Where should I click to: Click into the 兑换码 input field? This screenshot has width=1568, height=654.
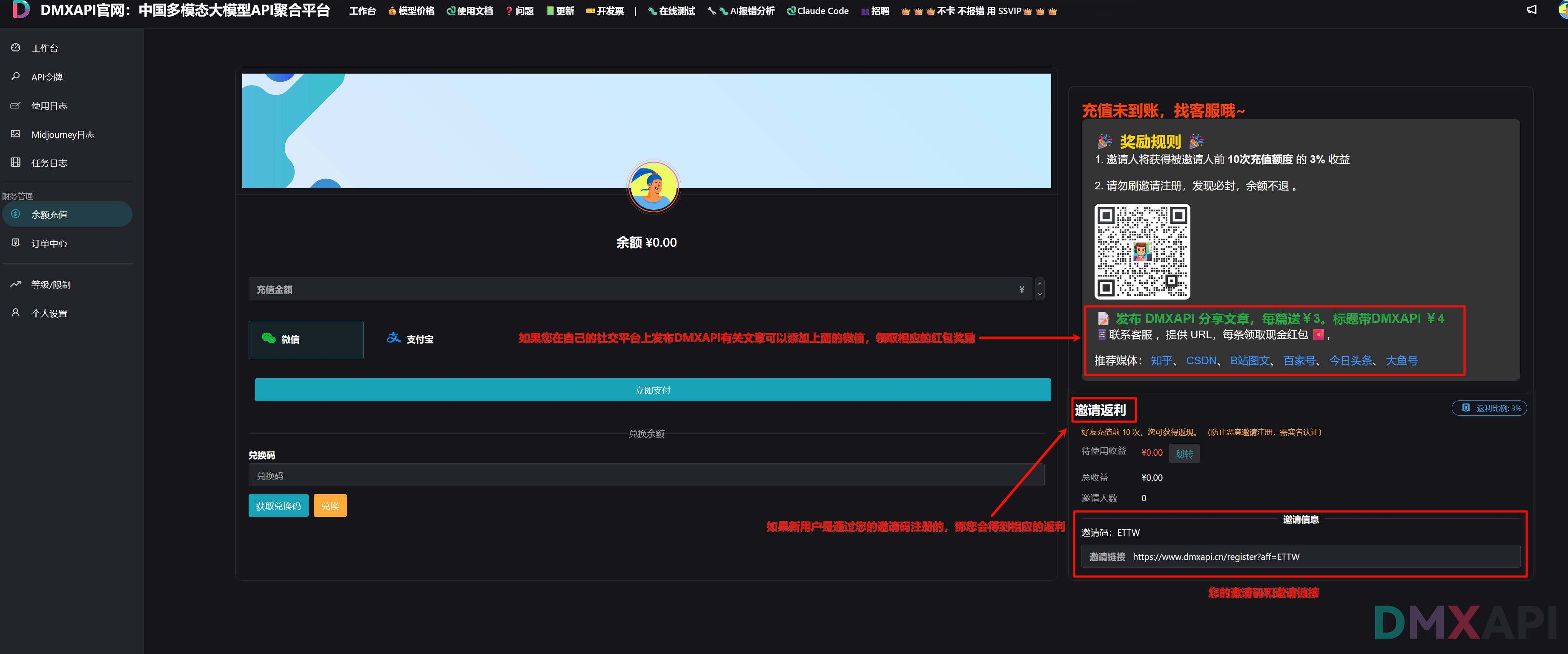click(646, 475)
